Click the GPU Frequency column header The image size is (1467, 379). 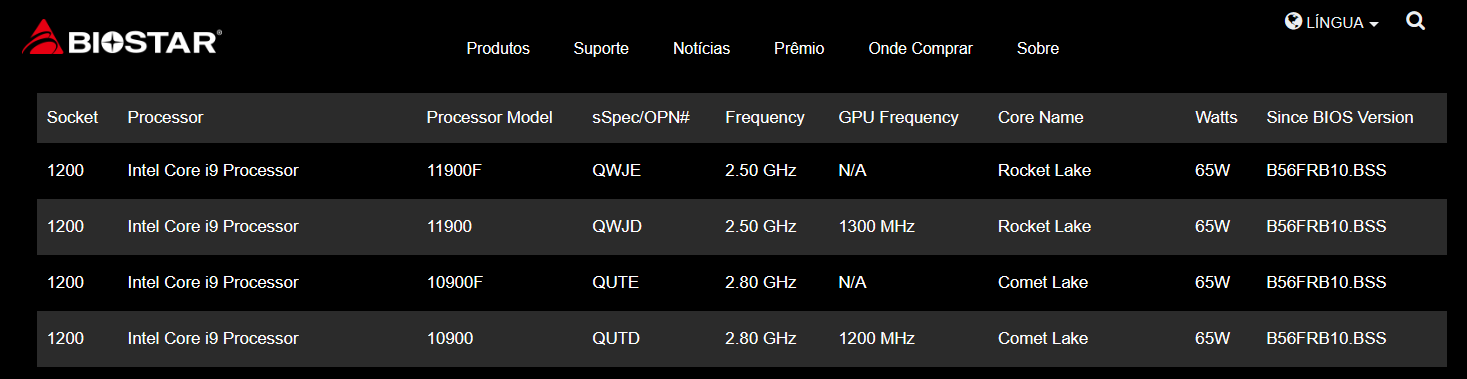898,118
